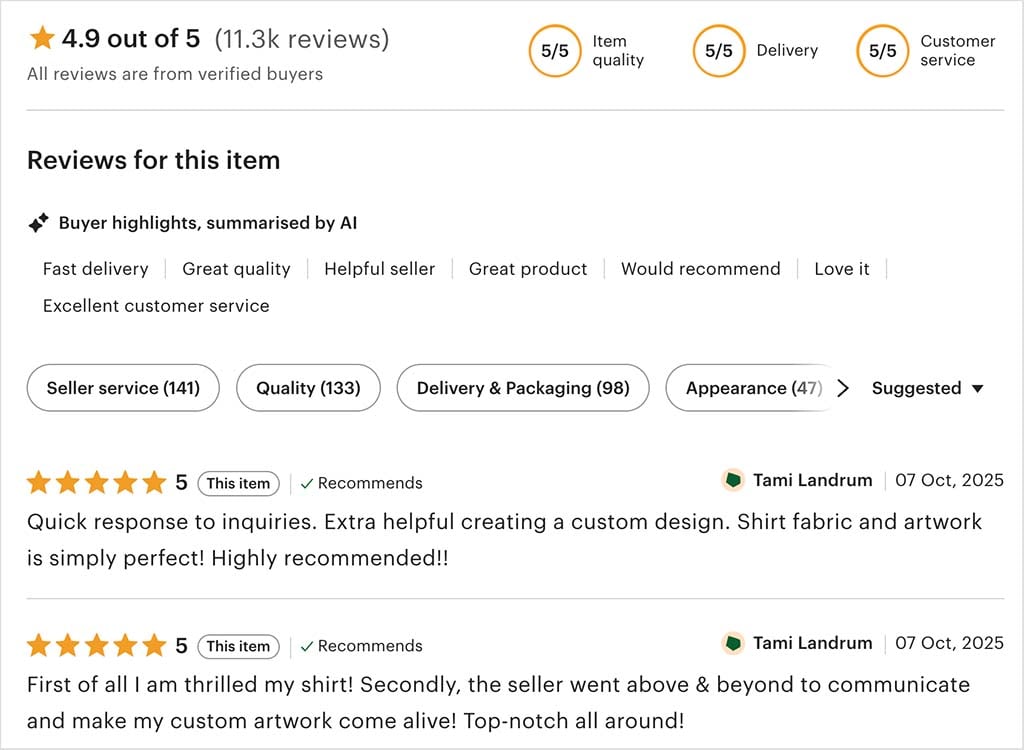Select the Appearance (47) filter chip
1024x750 pixels.
752,388
